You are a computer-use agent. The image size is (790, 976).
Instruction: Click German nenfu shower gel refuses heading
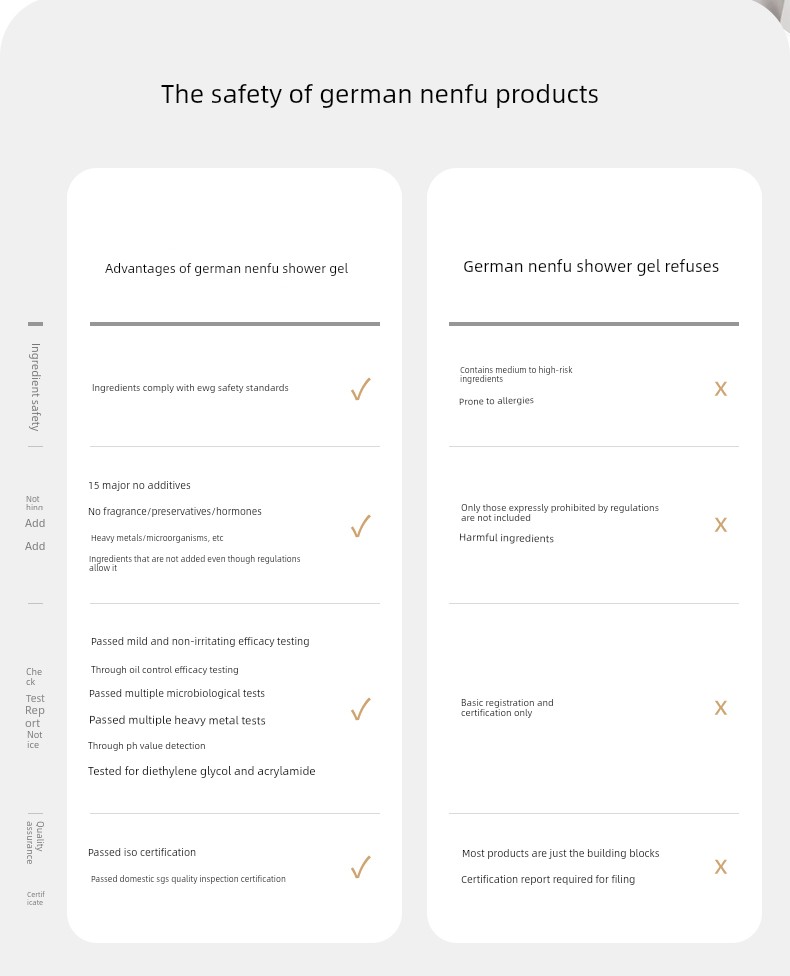pos(591,266)
